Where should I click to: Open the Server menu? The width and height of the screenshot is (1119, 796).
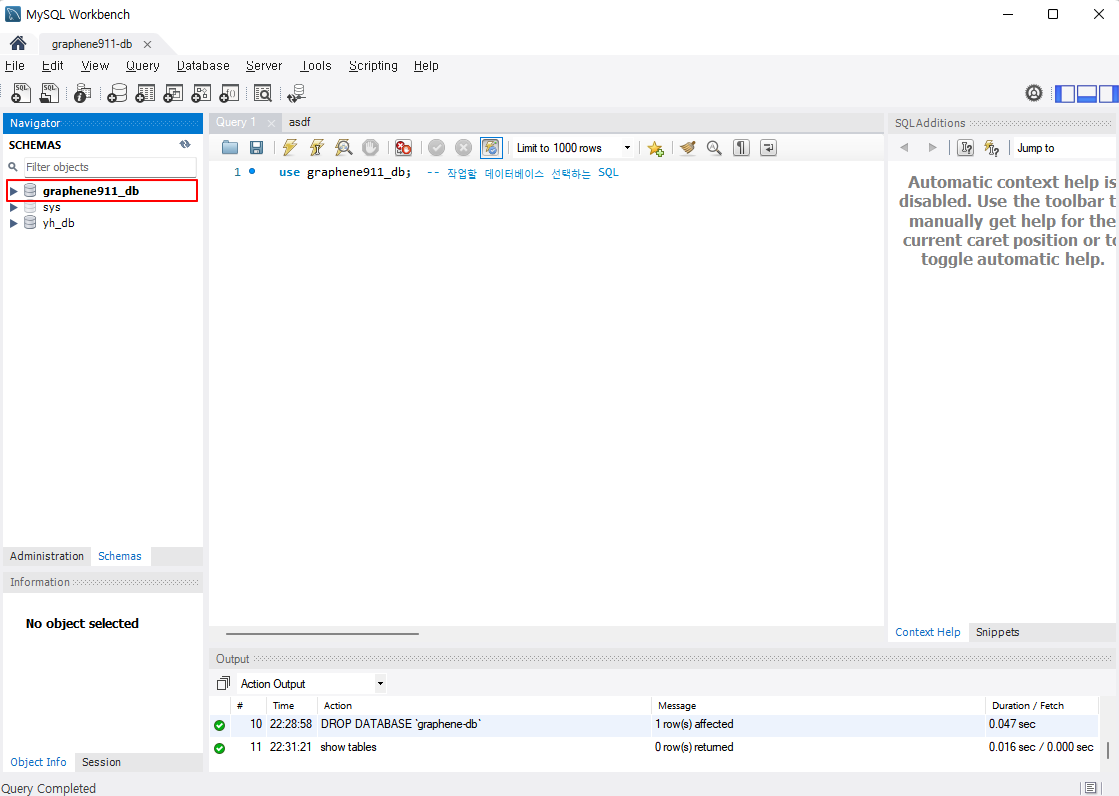click(264, 66)
